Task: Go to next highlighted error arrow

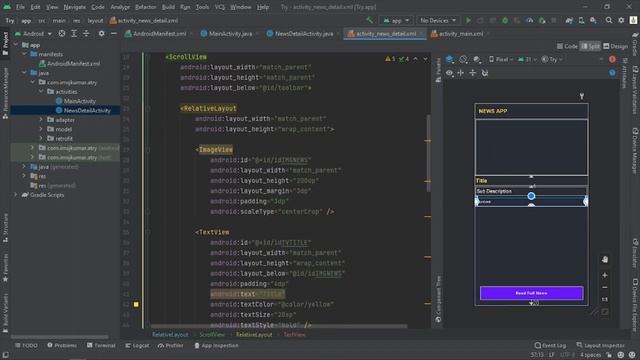Action: coord(425,59)
